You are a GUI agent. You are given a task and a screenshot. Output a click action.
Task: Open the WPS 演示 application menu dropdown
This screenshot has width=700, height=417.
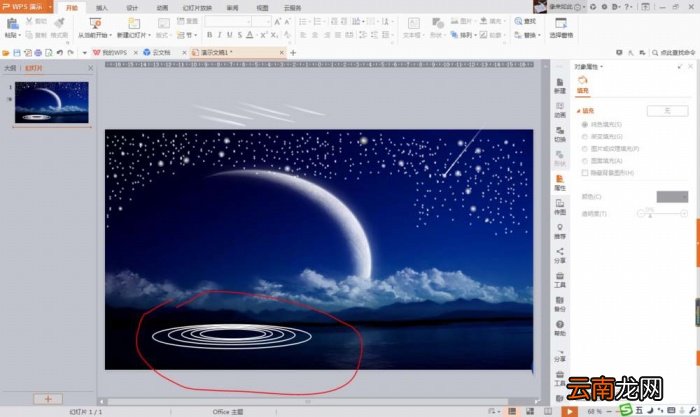50,7
